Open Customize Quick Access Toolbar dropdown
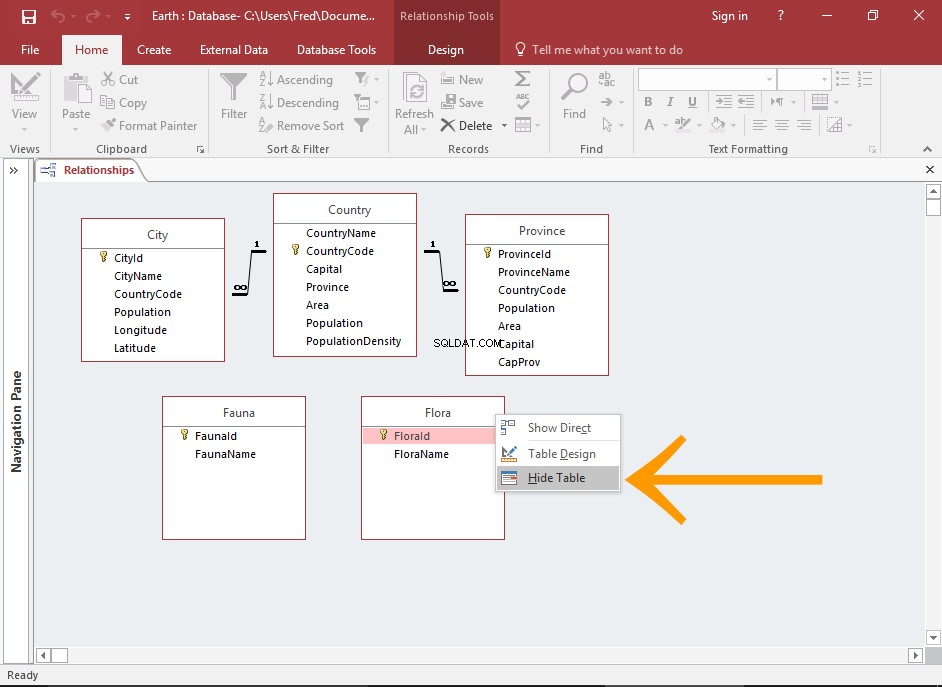This screenshot has height=687, width=942. click(x=127, y=17)
